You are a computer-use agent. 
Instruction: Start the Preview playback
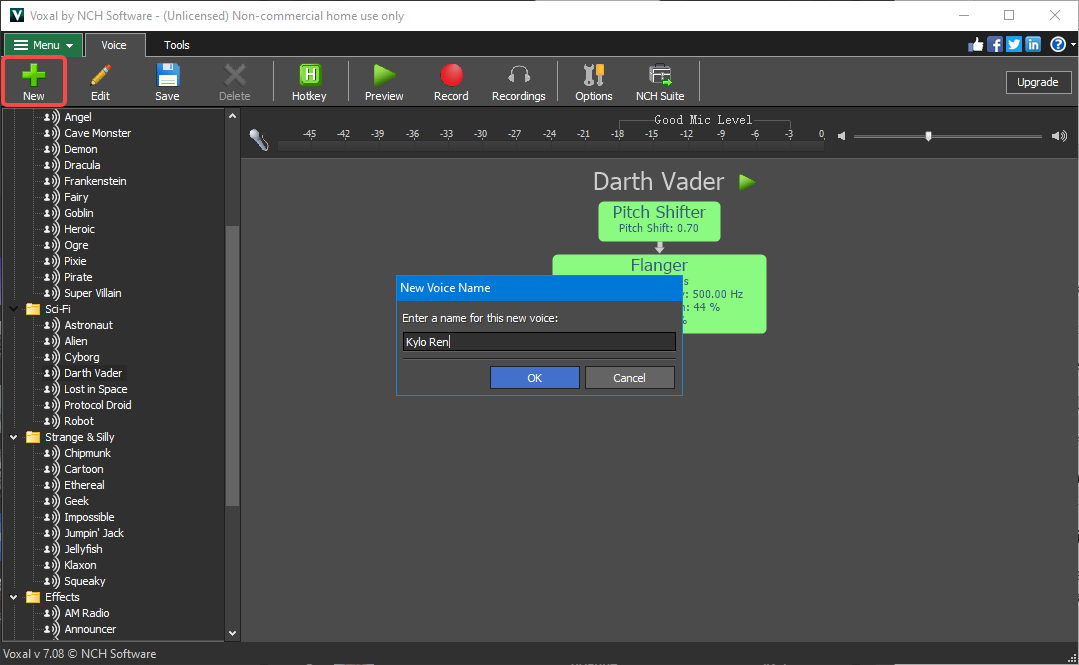(384, 81)
